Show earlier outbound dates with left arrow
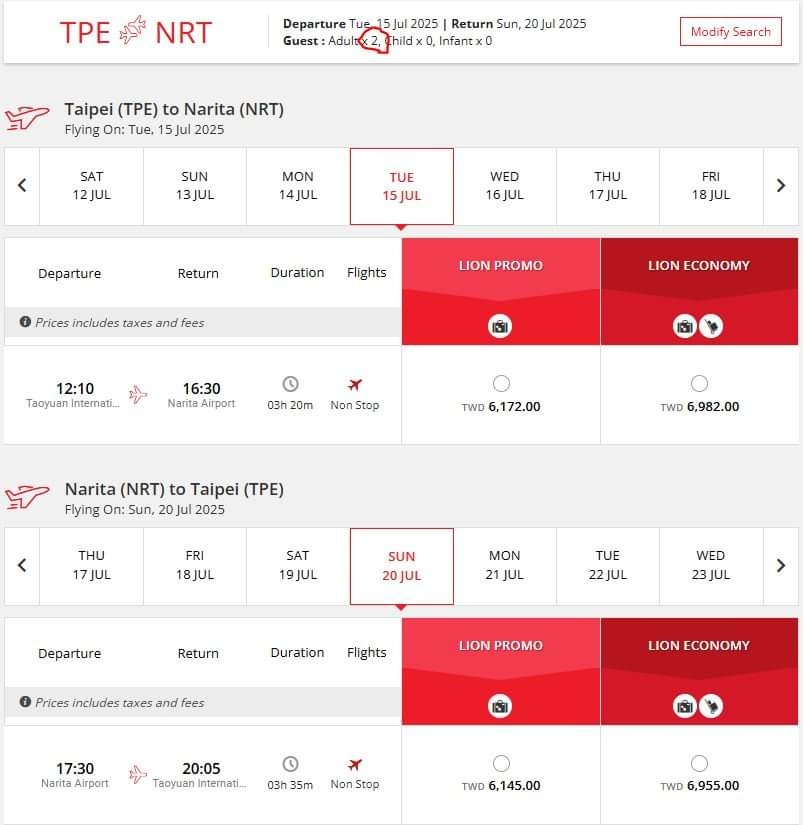Viewport: 803px width, 825px height. (22, 186)
